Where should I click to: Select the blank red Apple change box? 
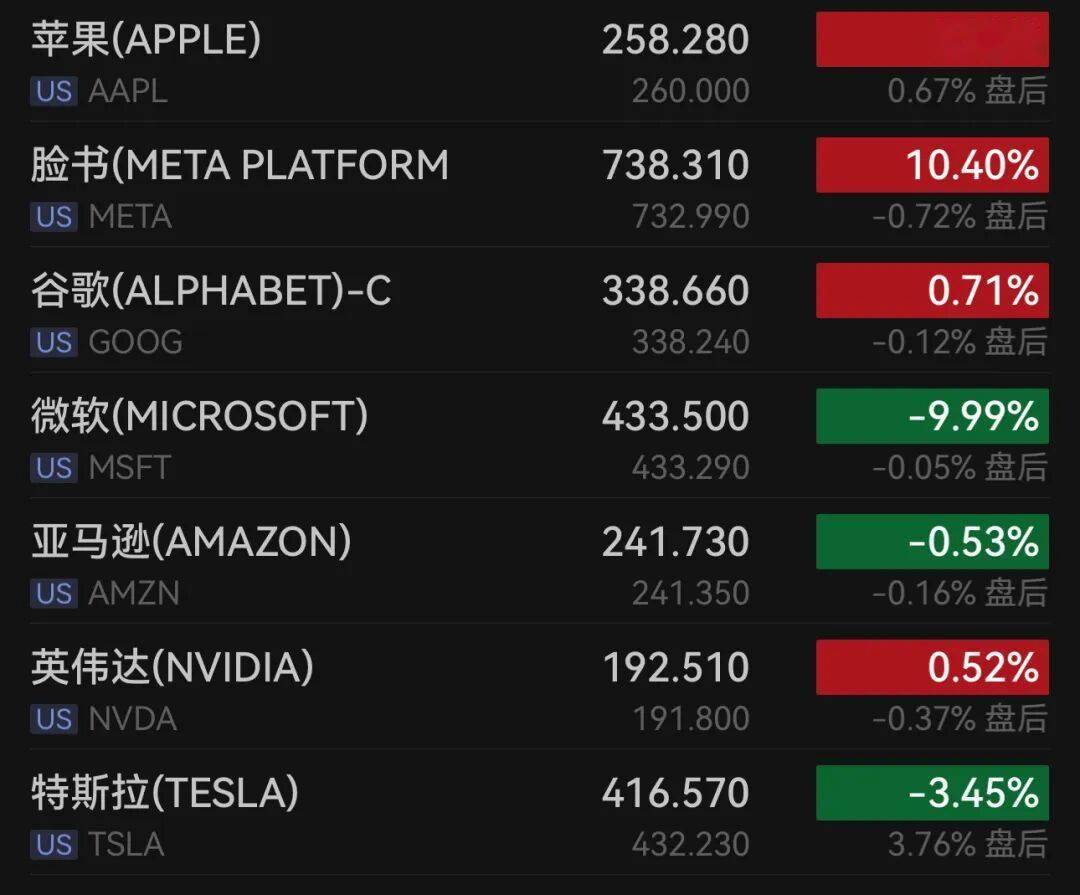click(x=932, y=40)
